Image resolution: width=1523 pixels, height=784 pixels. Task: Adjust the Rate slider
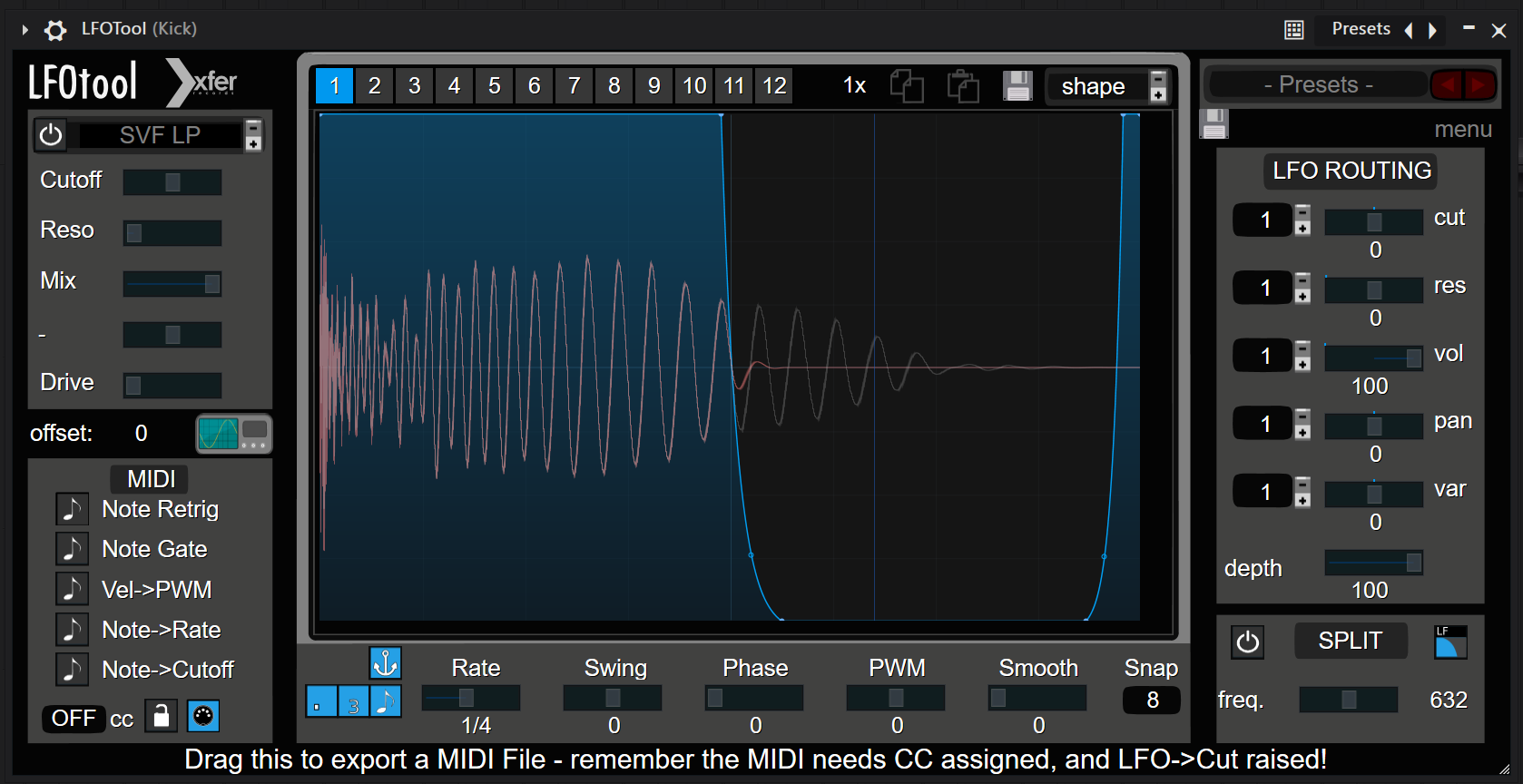pos(471,698)
